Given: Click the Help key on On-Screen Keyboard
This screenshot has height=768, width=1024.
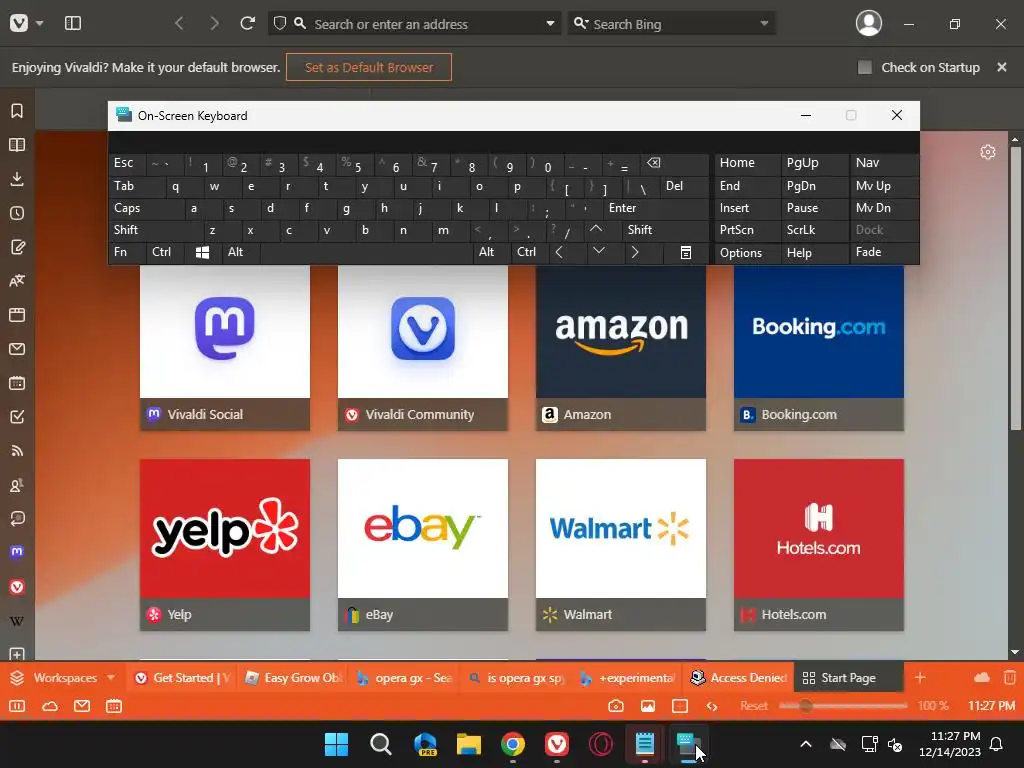Looking at the screenshot, I should (x=814, y=252).
